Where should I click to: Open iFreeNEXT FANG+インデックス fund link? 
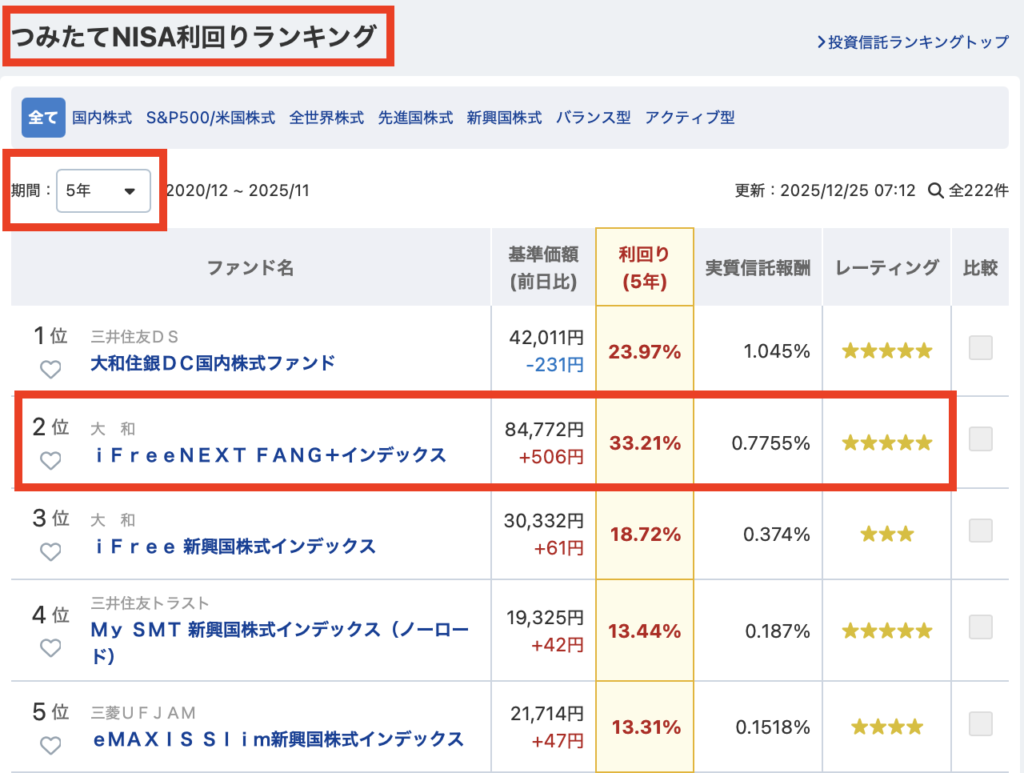(x=270, y=455)
